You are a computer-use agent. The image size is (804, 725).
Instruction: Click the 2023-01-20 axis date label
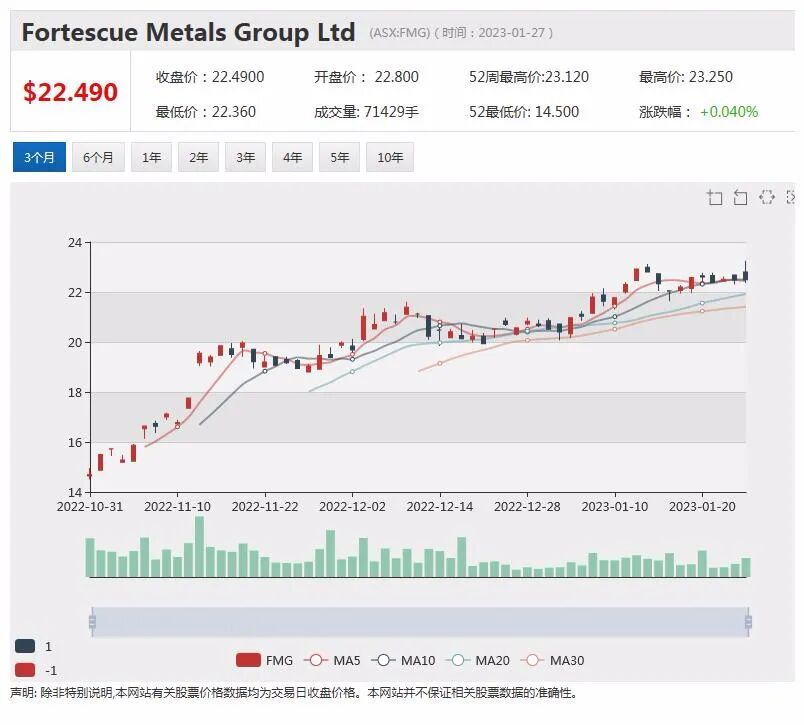tap(702, 507)
